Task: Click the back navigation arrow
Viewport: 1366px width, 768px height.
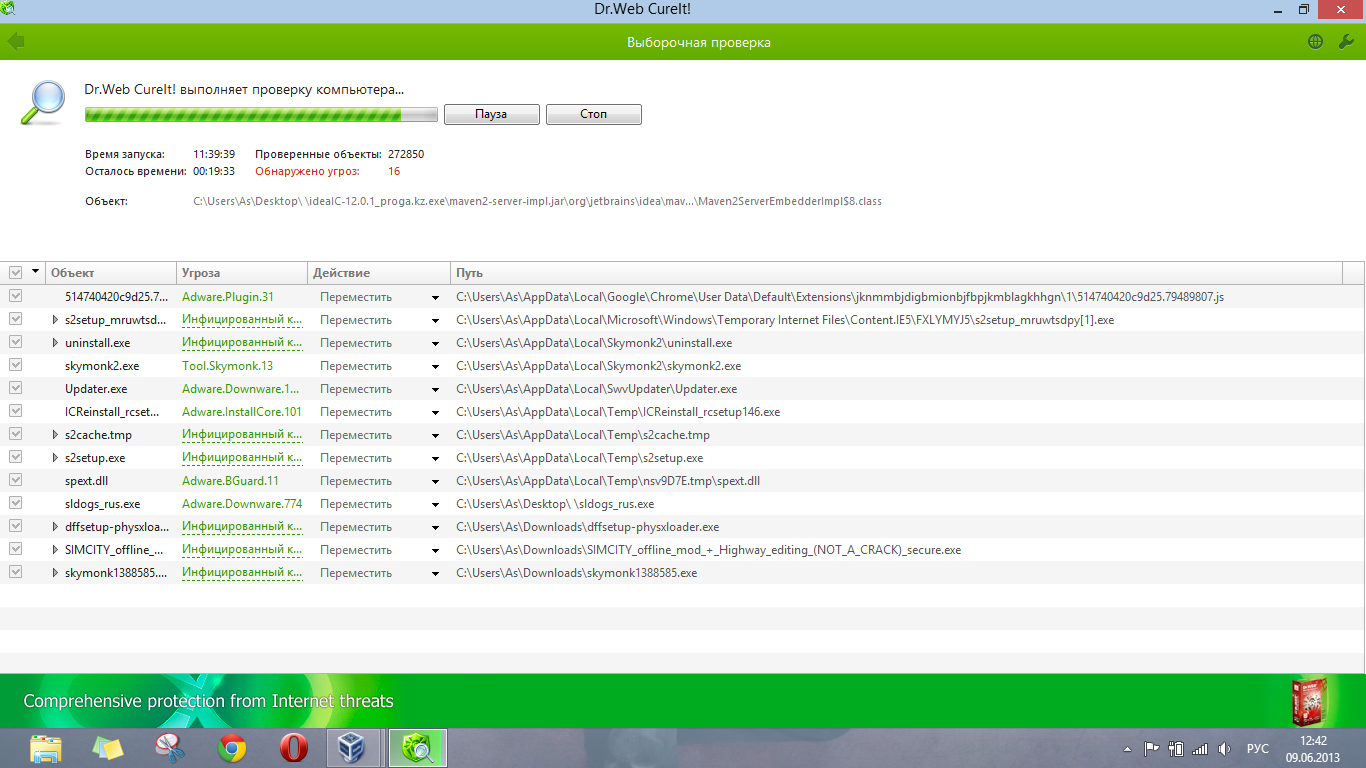Action: [x=15, y=42]
